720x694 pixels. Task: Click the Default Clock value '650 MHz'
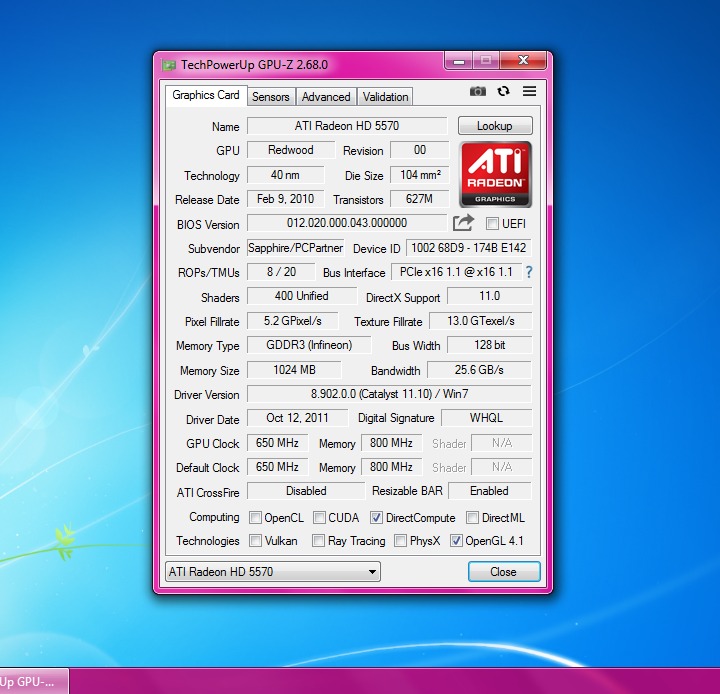277,467
